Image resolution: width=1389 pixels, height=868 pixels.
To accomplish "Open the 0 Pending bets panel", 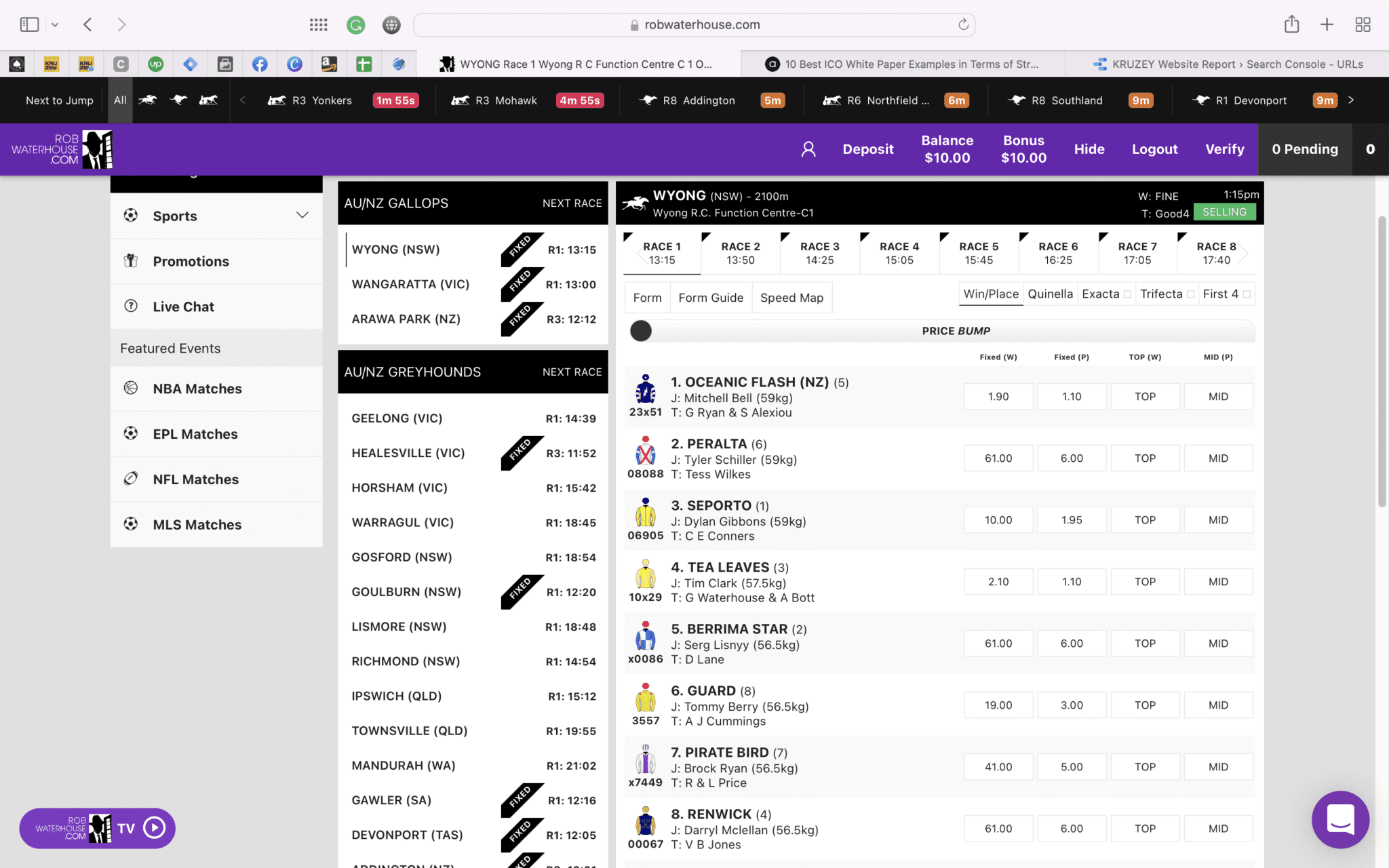I will [x=1305, y=149].
